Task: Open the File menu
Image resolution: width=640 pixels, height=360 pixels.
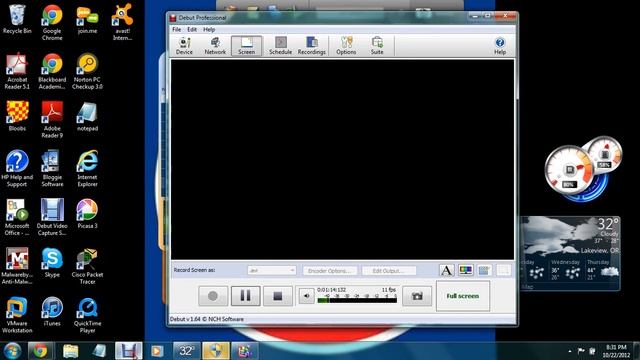Action: (x=176, y=29)
